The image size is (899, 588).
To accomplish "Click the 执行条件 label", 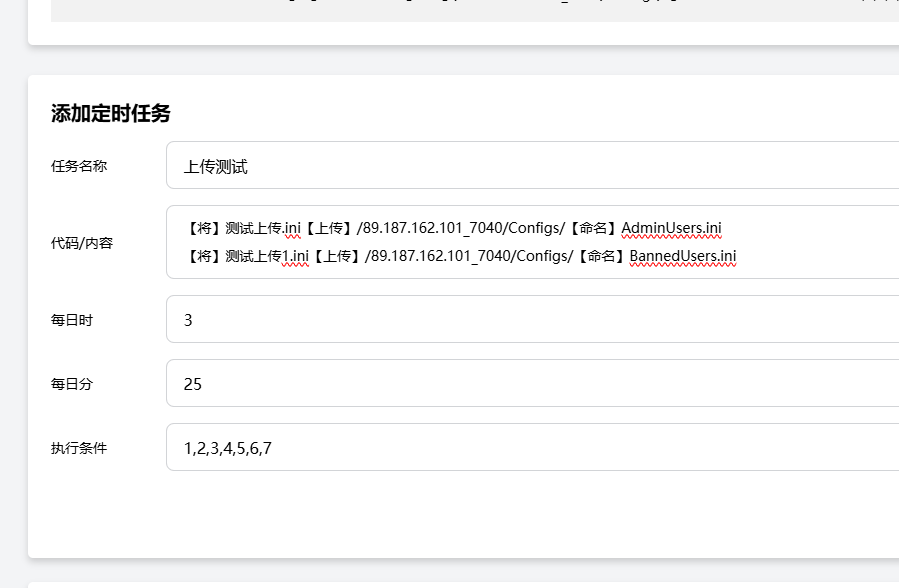I will tap(79, 448).
